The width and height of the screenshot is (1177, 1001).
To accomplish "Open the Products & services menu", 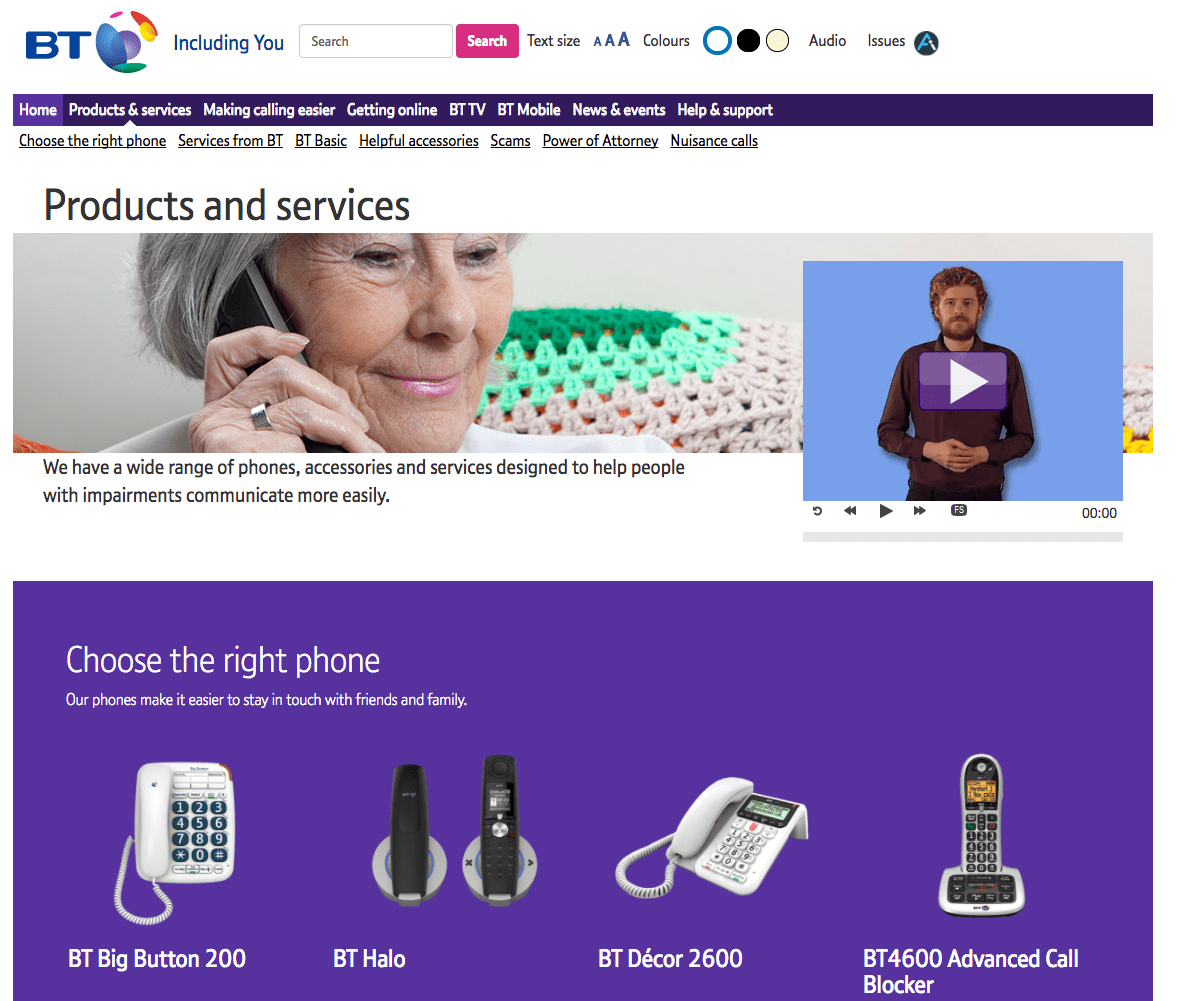I will click(x=130, y=110).
